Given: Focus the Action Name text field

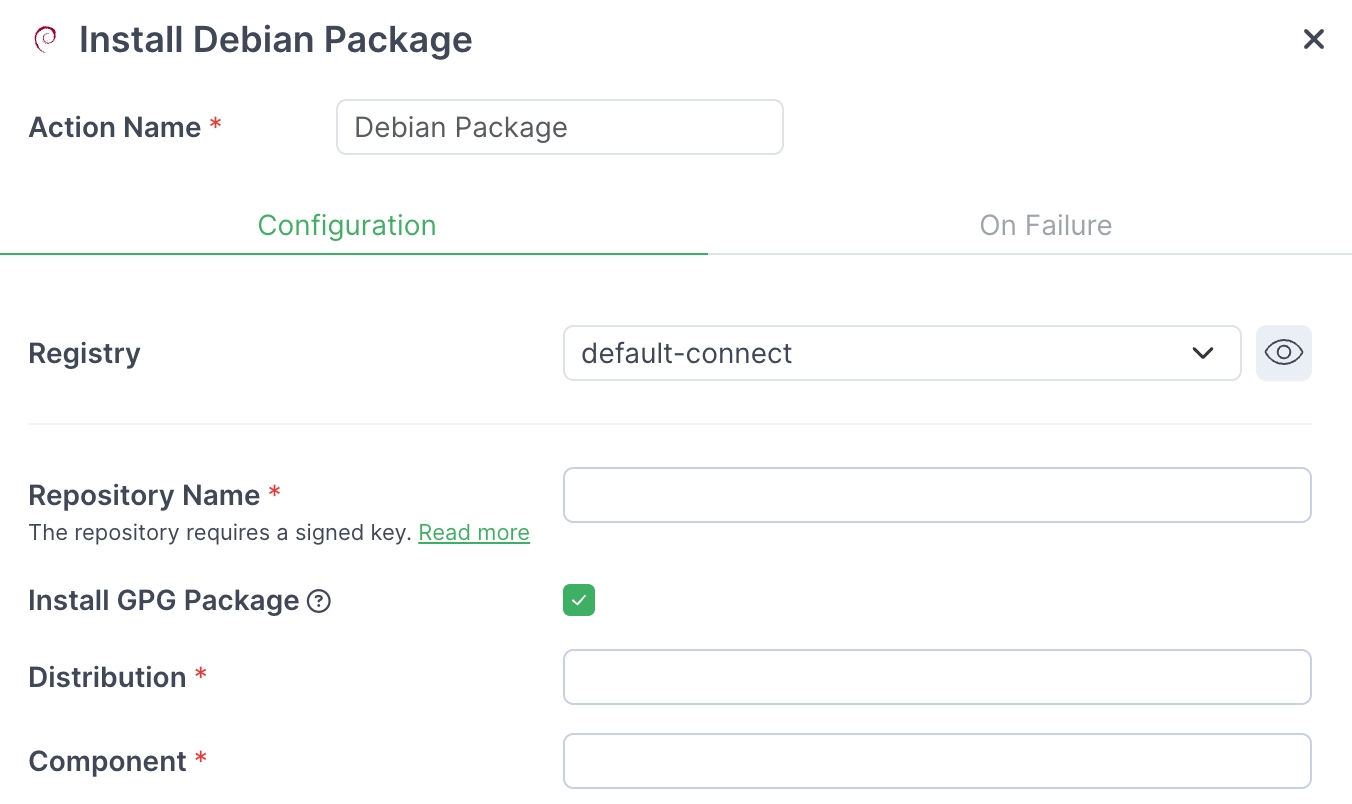Looking at the screenshot, I should click(559, 127).
